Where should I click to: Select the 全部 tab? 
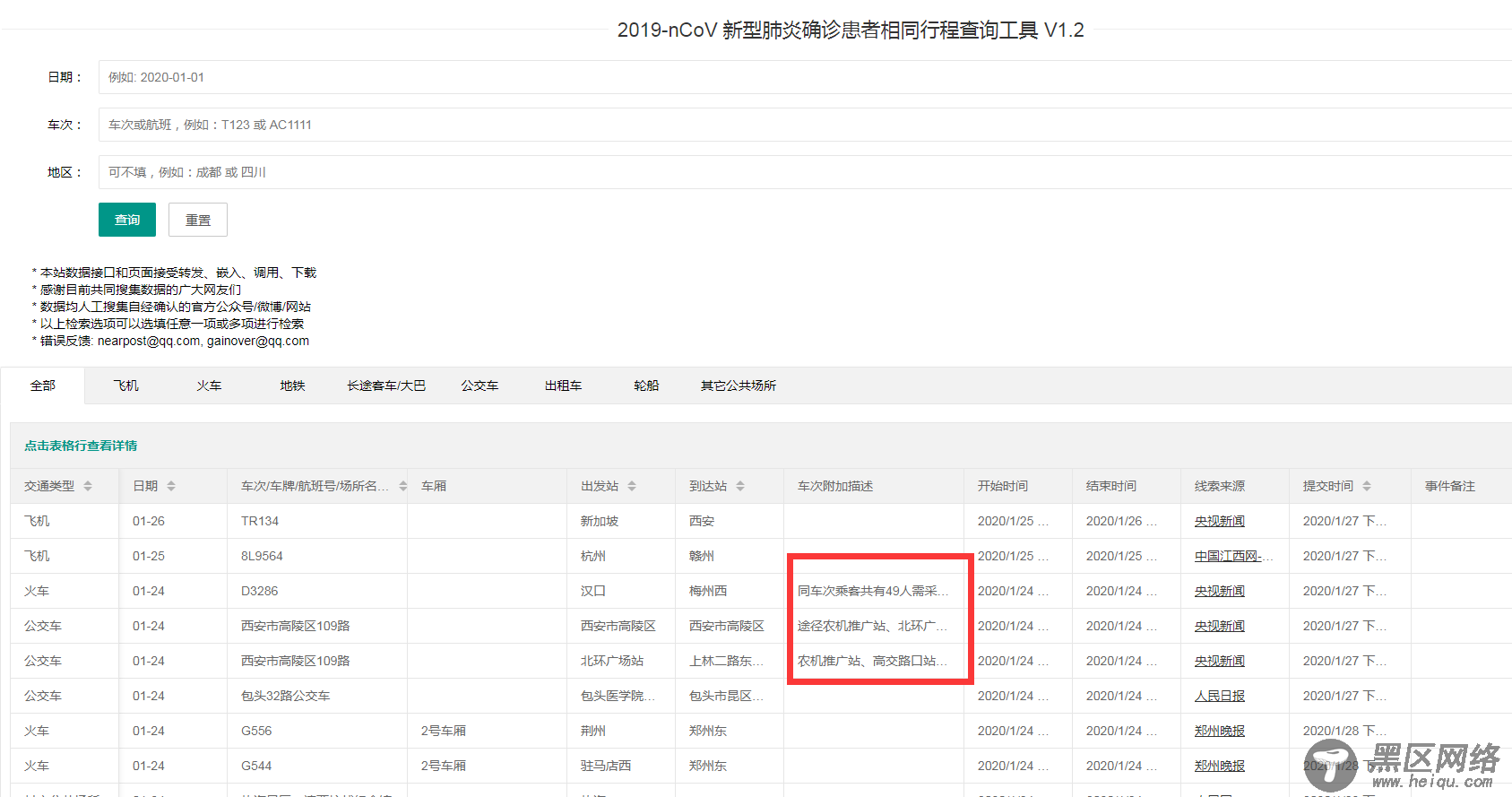[43, 386]
